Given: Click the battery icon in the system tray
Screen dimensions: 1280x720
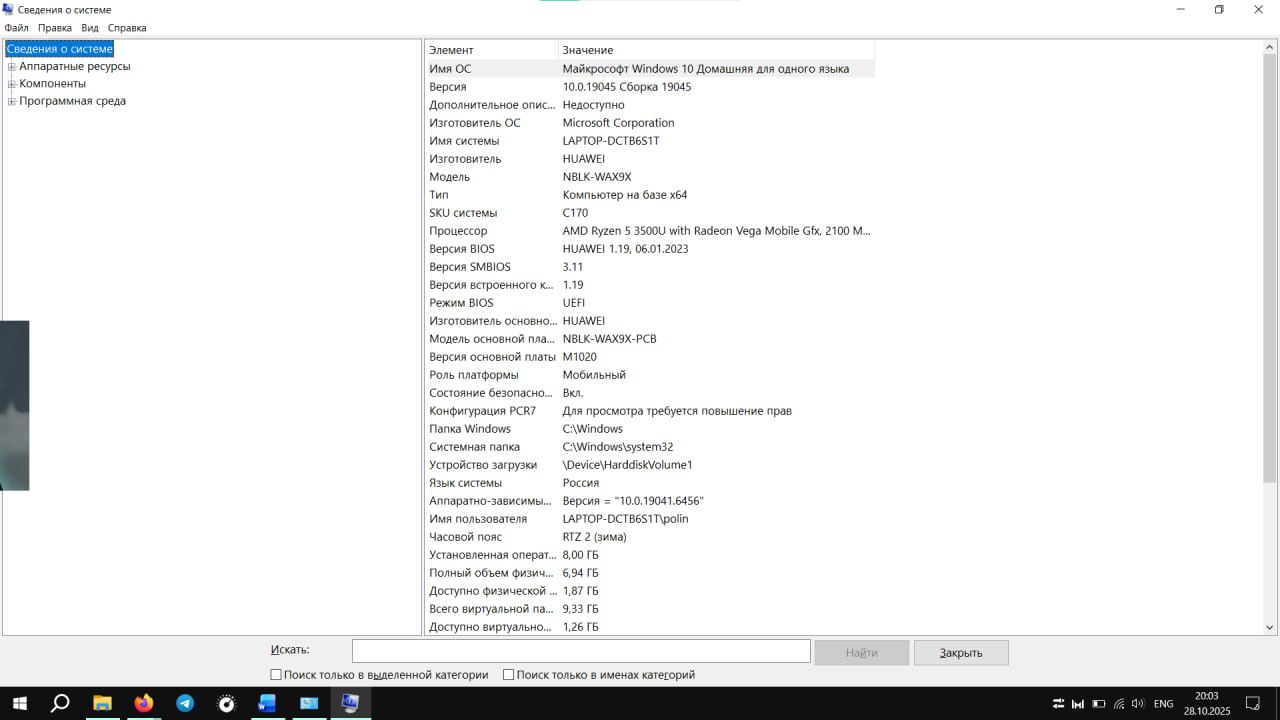Looking at the screenshot, I should [x=1098, y=704].
